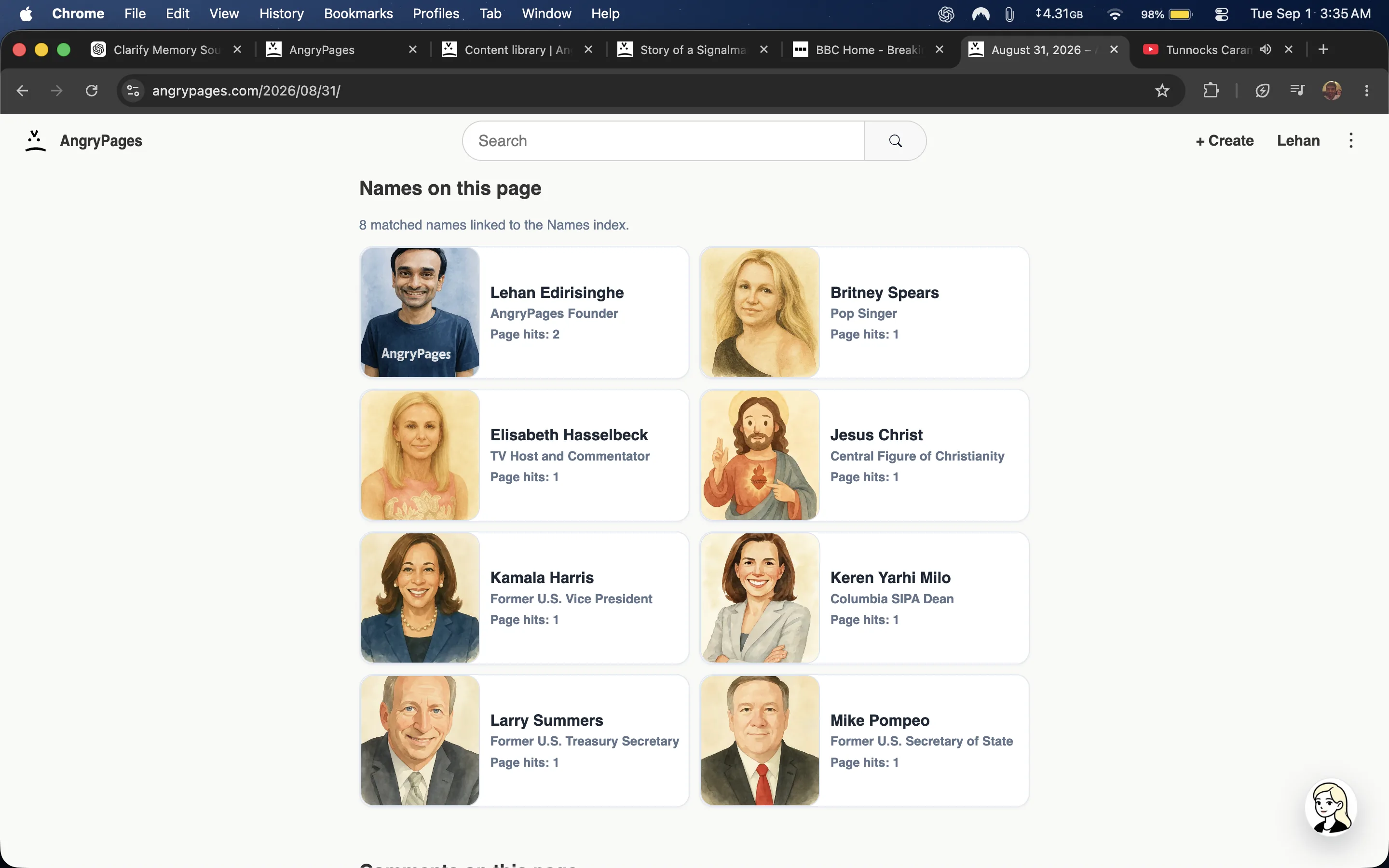Open the Apple menu

[x=26, y=14]
